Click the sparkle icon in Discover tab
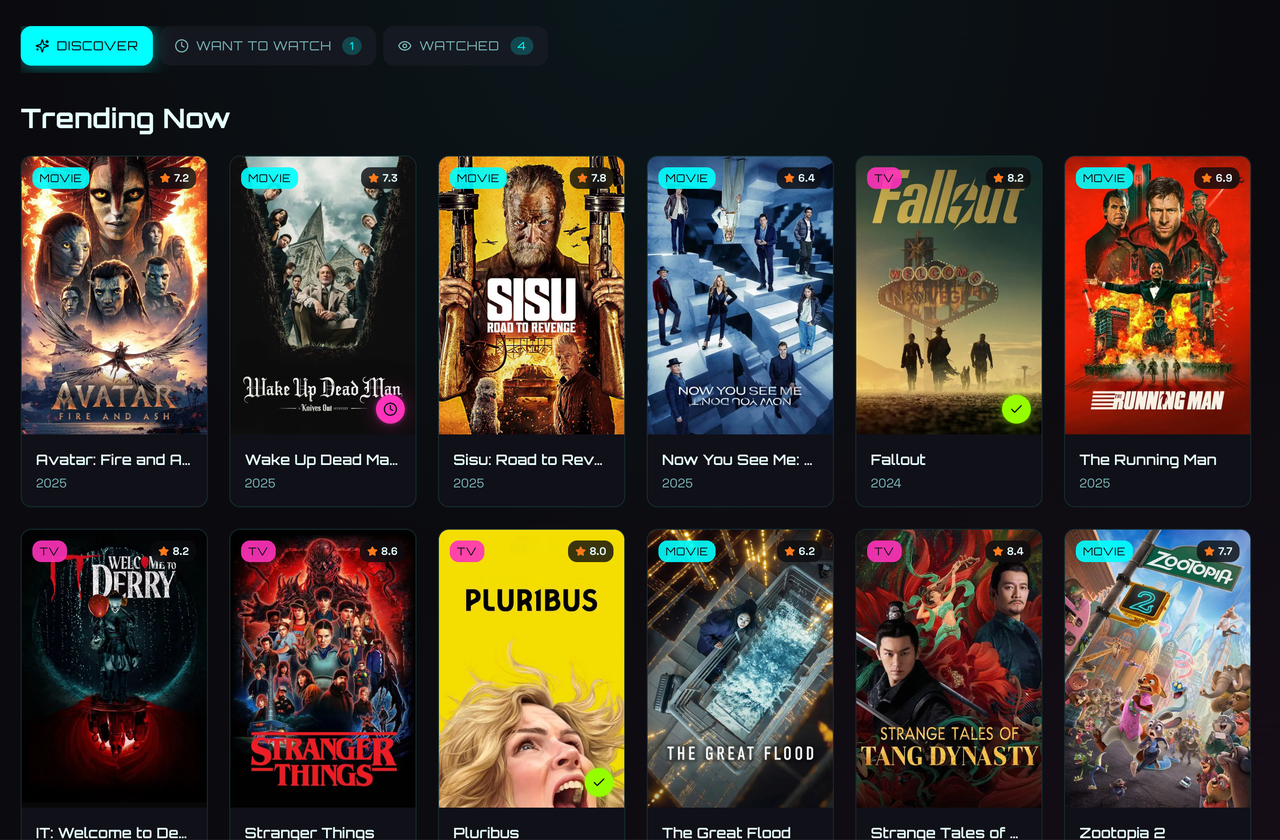 pyautogui.click(x=42, y=46)
